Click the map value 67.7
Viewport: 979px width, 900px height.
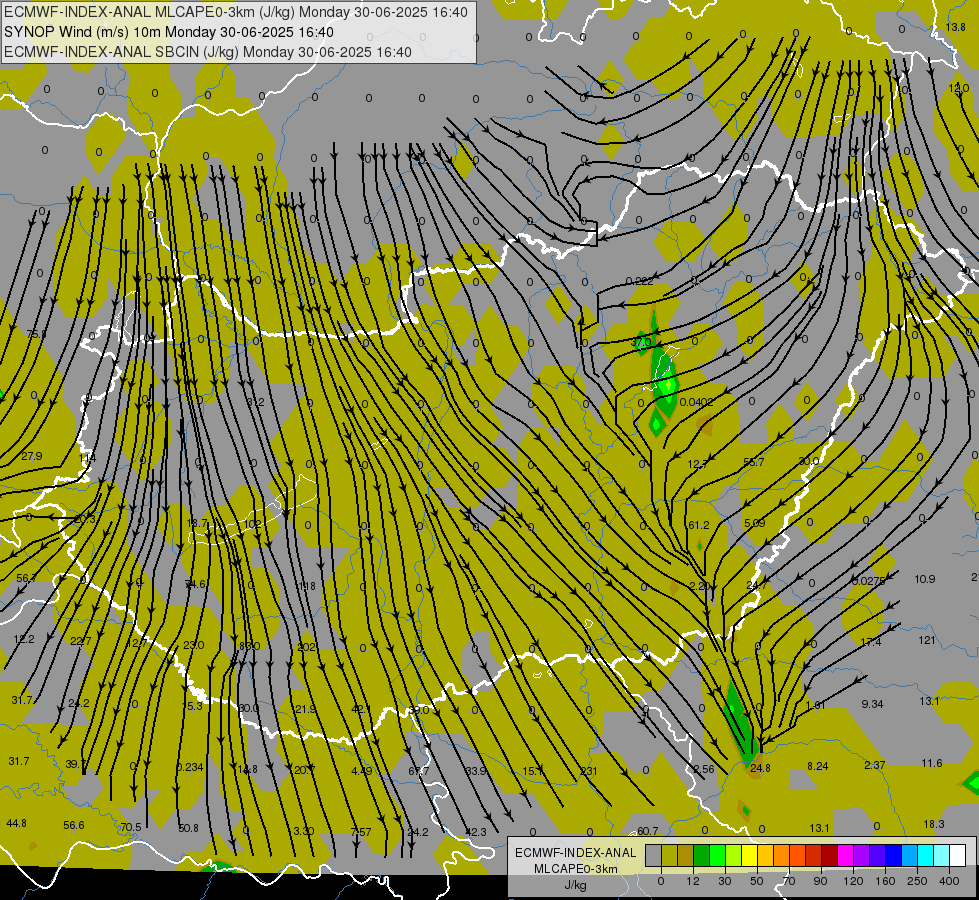419,771
